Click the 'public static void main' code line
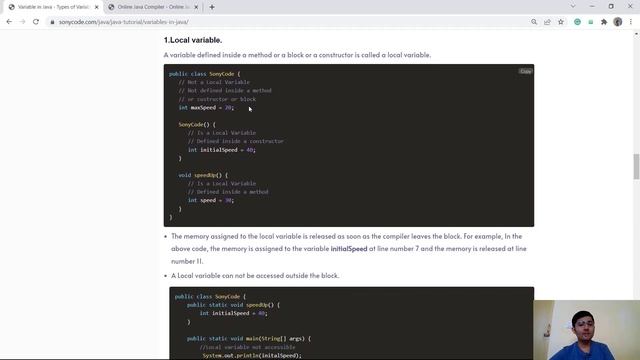This screenshot has height=360, width=640. (x=249, y=338)
